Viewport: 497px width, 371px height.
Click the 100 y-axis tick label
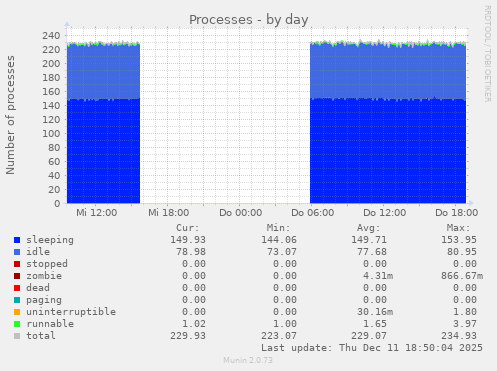[51, 134]
